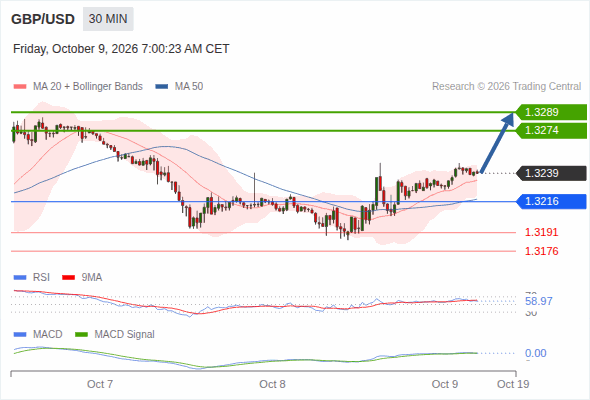Click the Oct 7 time axis label
Viewport: 590px width, 400px height.
pyautogui.click(x=100, y=384)
